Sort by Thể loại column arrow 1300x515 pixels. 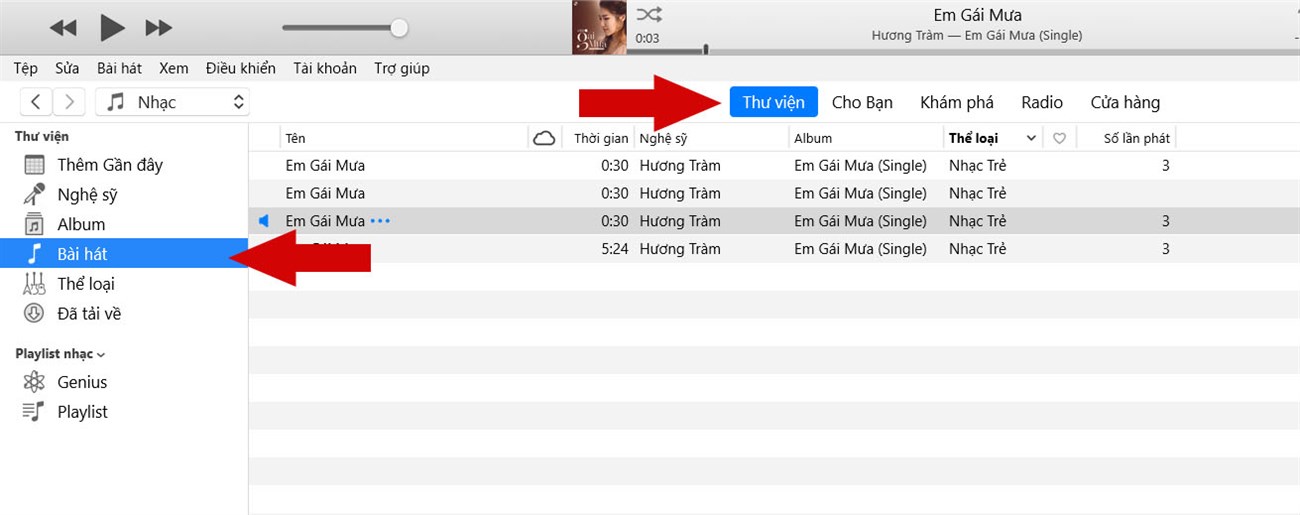1031,139
